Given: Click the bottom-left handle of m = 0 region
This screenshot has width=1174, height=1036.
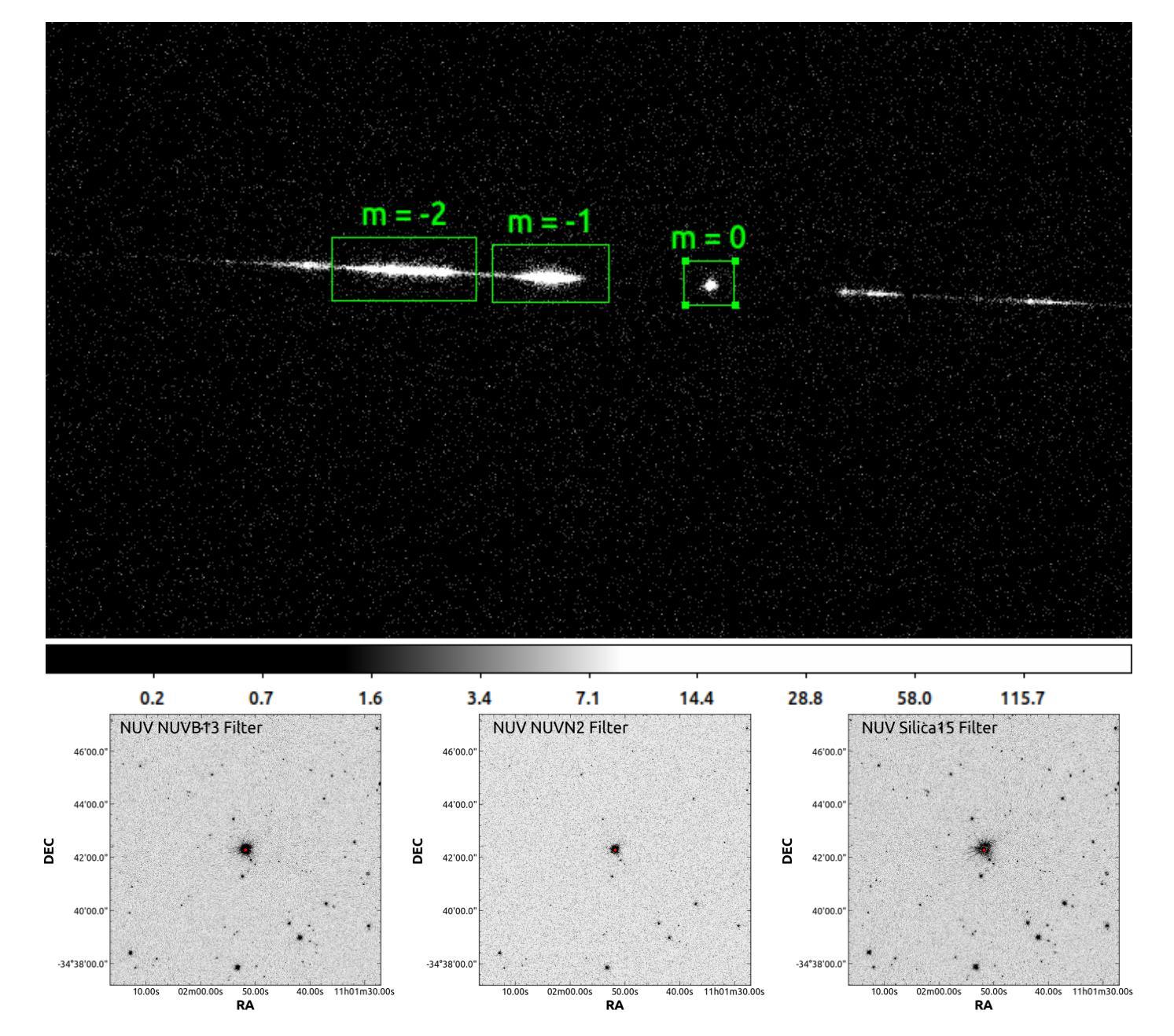Looking at the screenshot, I should pos(685,305).
